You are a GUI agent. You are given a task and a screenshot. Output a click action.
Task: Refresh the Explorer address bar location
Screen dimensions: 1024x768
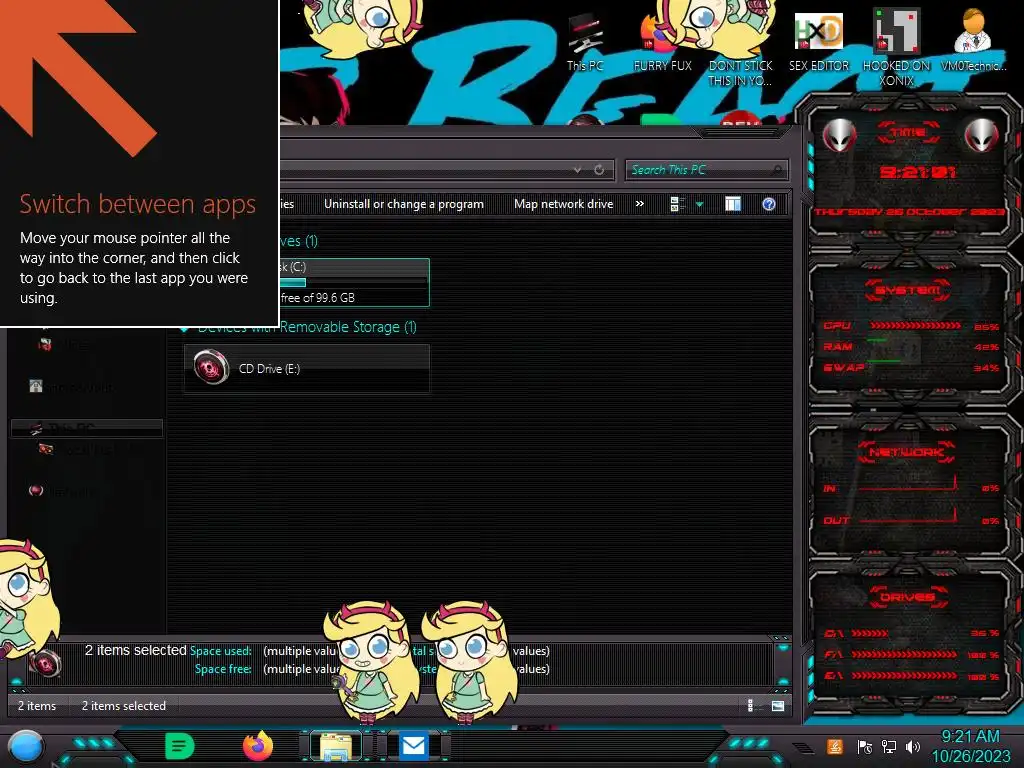click(599, 170)
